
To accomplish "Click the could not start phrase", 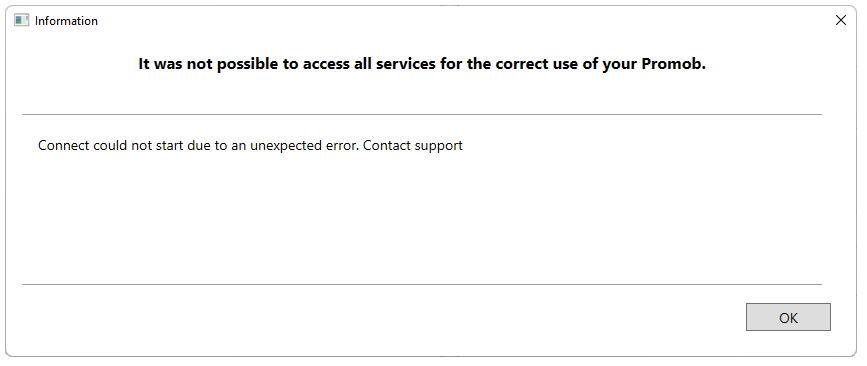I will [x=155, y=145].
